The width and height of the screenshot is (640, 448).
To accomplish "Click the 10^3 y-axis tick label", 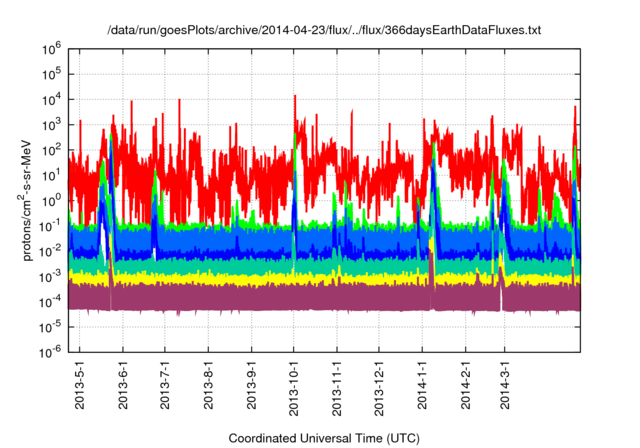I will coord(53,124).
